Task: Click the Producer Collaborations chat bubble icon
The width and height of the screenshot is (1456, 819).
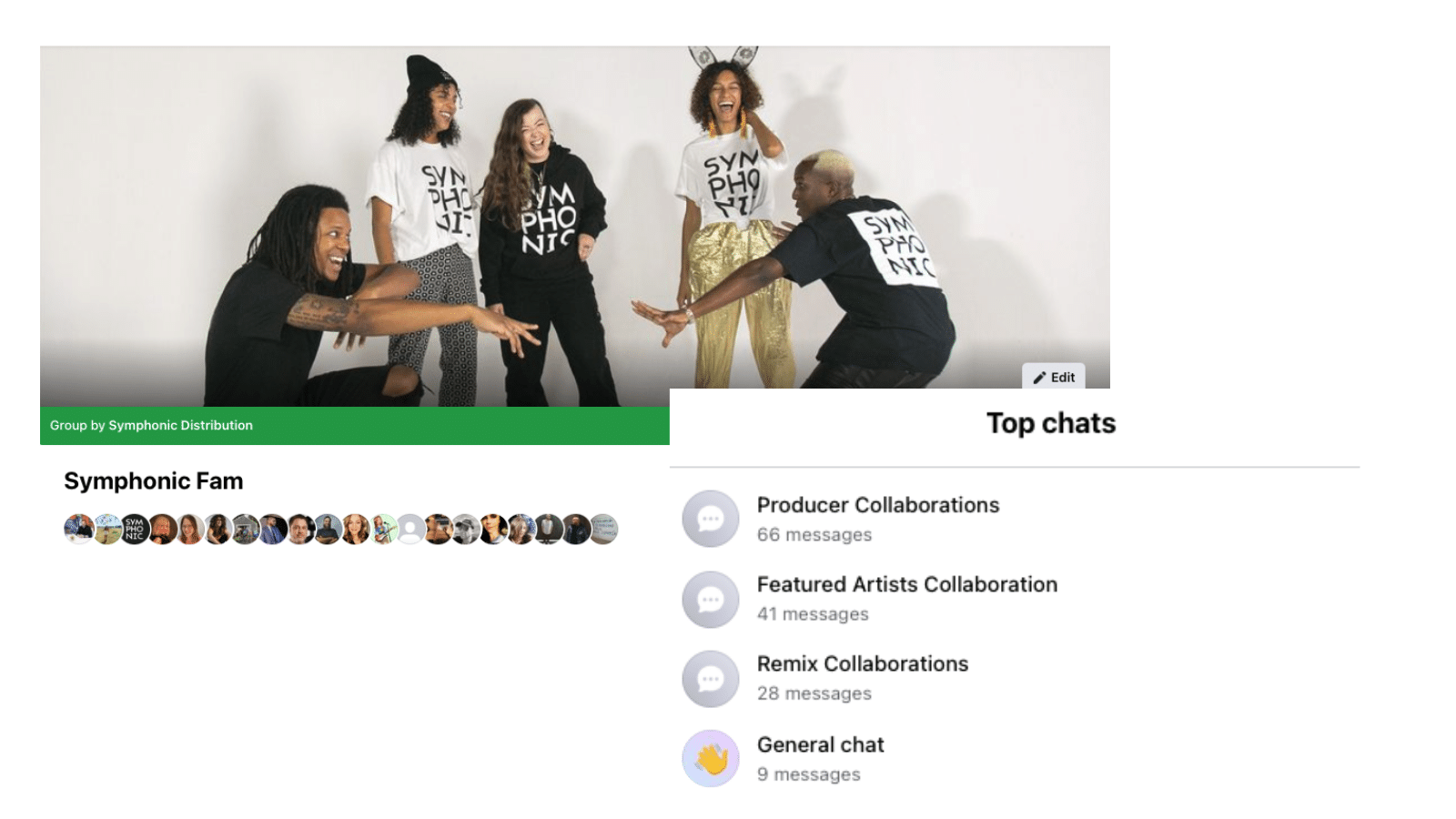Action: coord(711,519)
